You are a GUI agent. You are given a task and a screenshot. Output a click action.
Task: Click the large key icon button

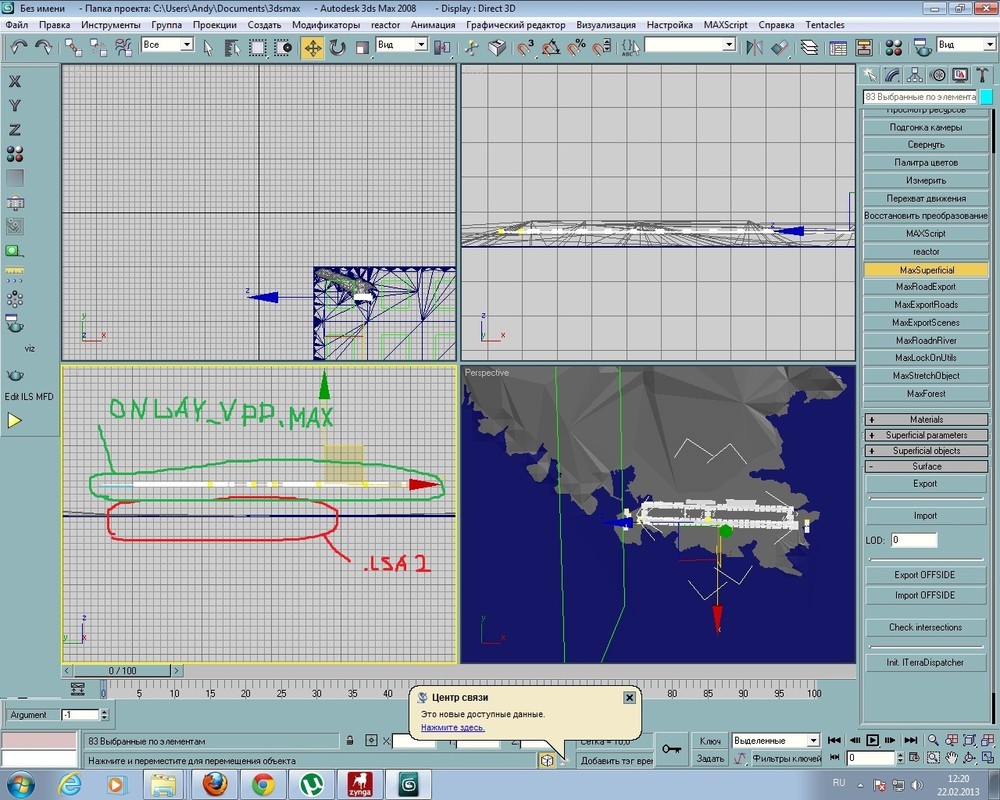(671, 749)
